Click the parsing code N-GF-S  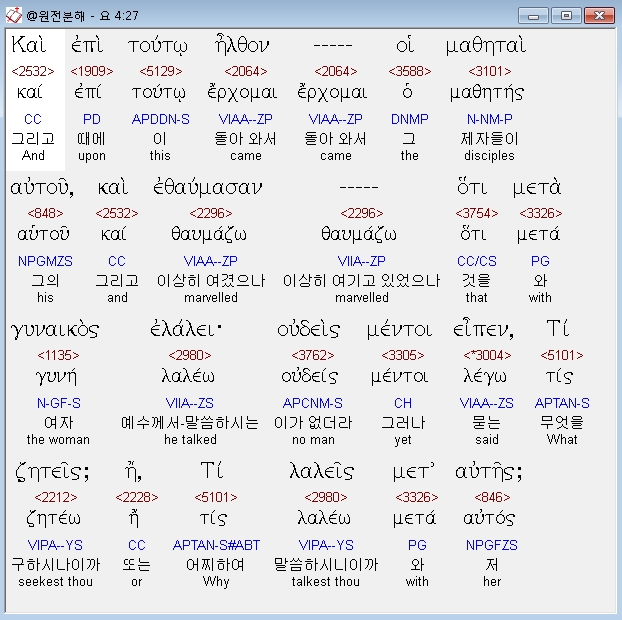(x=59, y=403)
